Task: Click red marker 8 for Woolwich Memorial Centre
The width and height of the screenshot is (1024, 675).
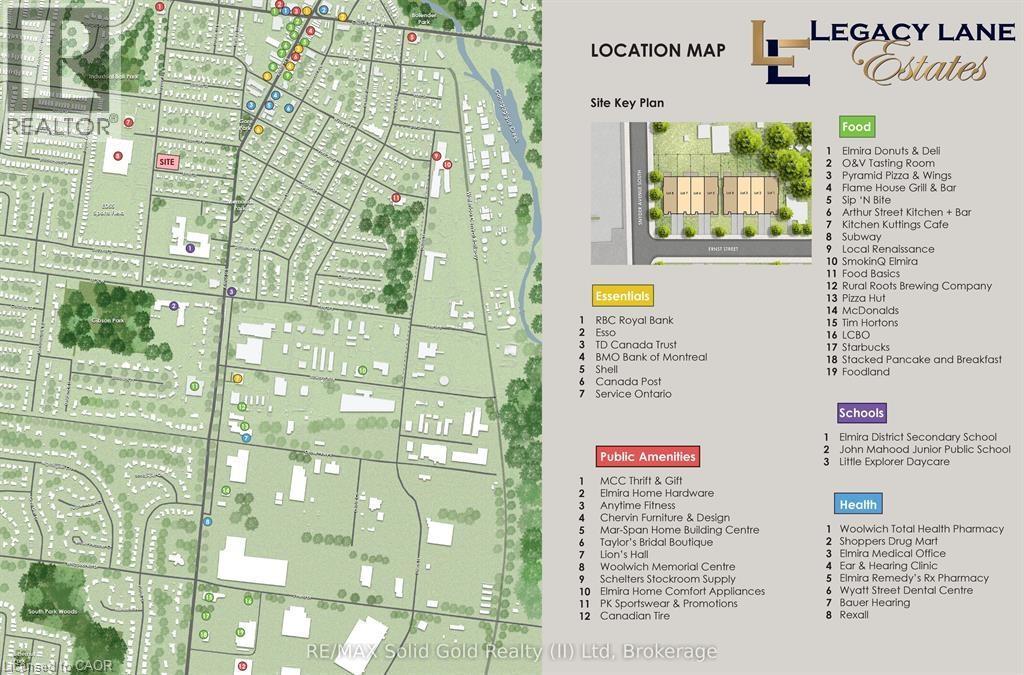Action: [118, 155]
